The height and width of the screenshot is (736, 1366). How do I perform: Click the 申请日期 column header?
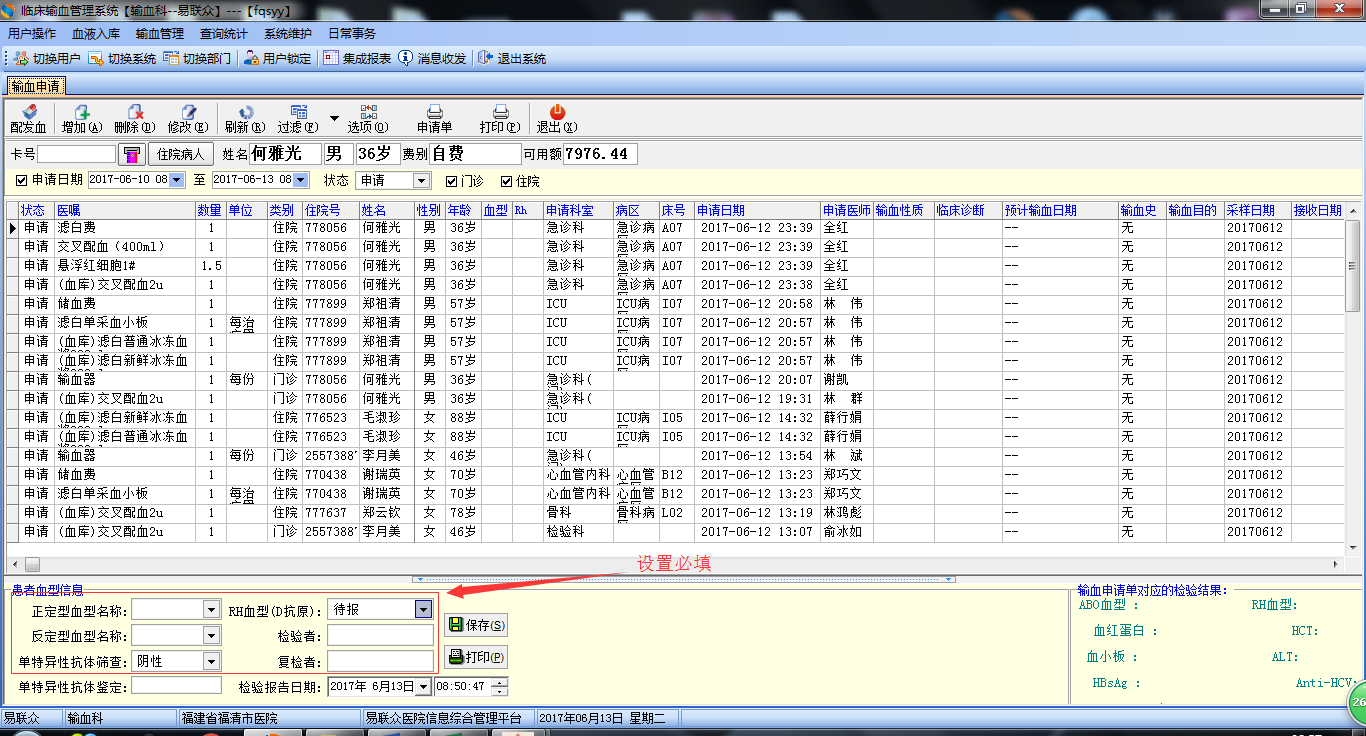757,210
